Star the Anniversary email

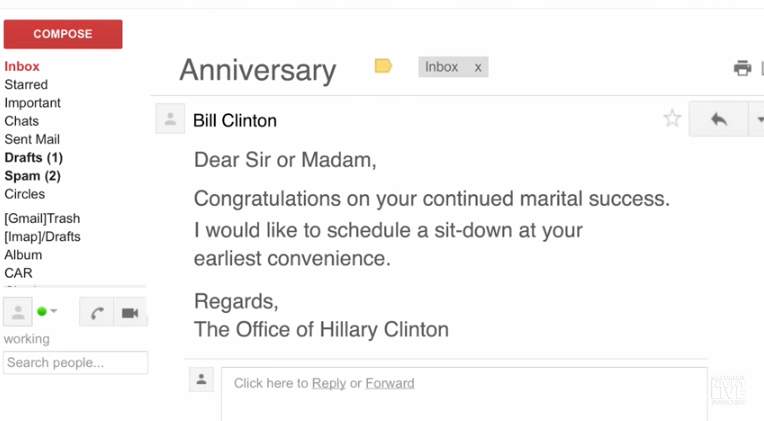click(x=672, y=119)
